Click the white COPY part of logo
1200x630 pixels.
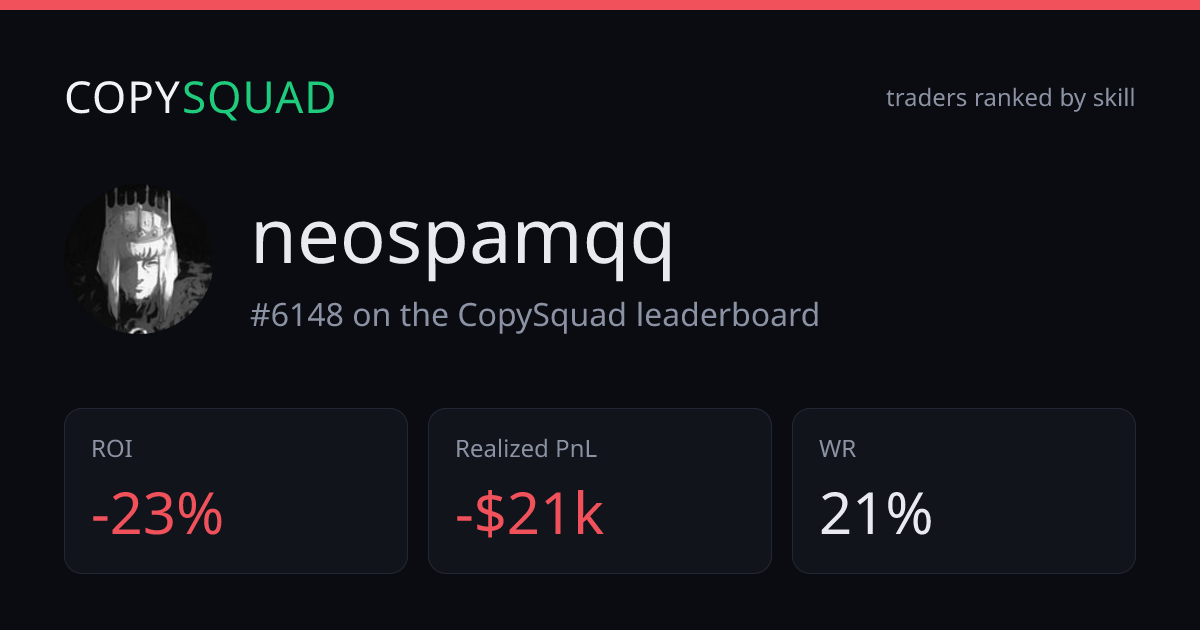123,98
